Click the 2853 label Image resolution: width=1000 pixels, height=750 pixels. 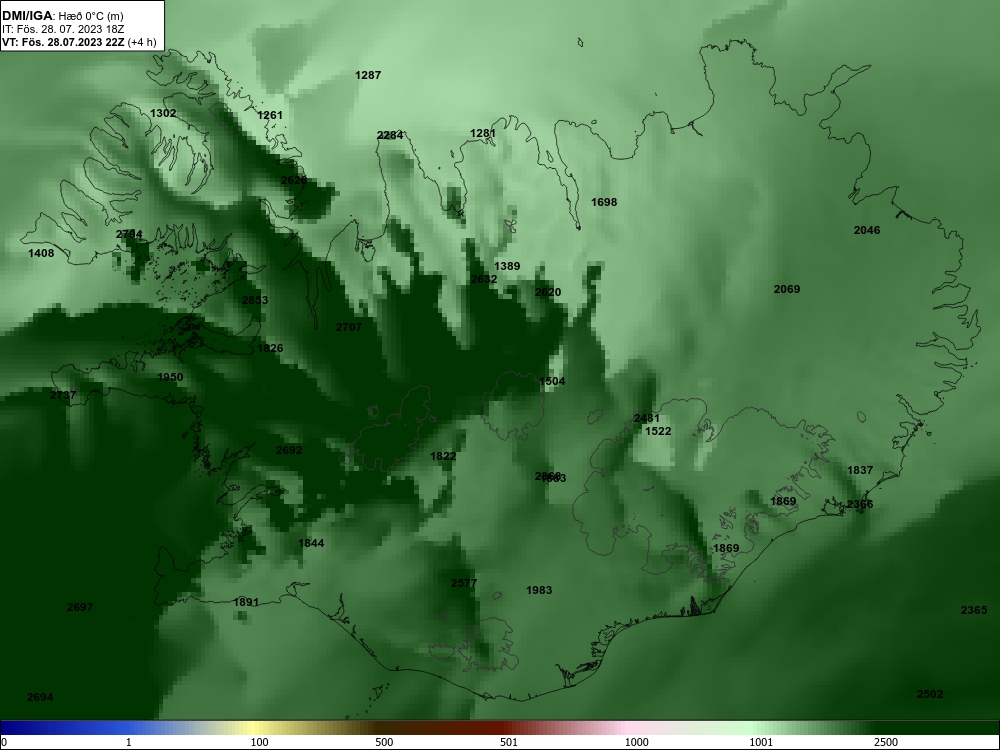coord(255,300)
